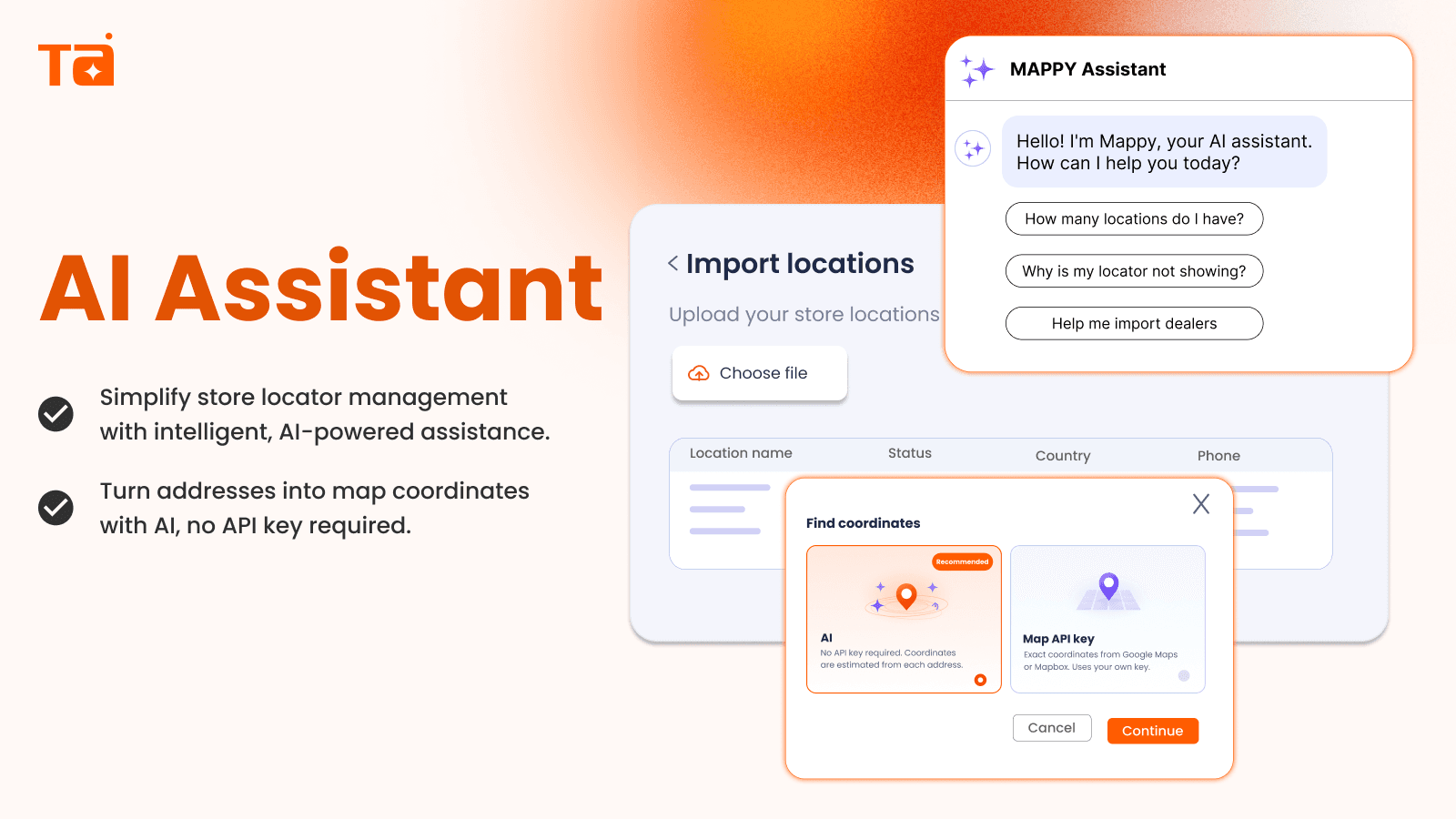Click 'Upload your store locations' subtitle
Image resolution: width=1456 pixels, height=819 pixels.
[x=804, y=315]
